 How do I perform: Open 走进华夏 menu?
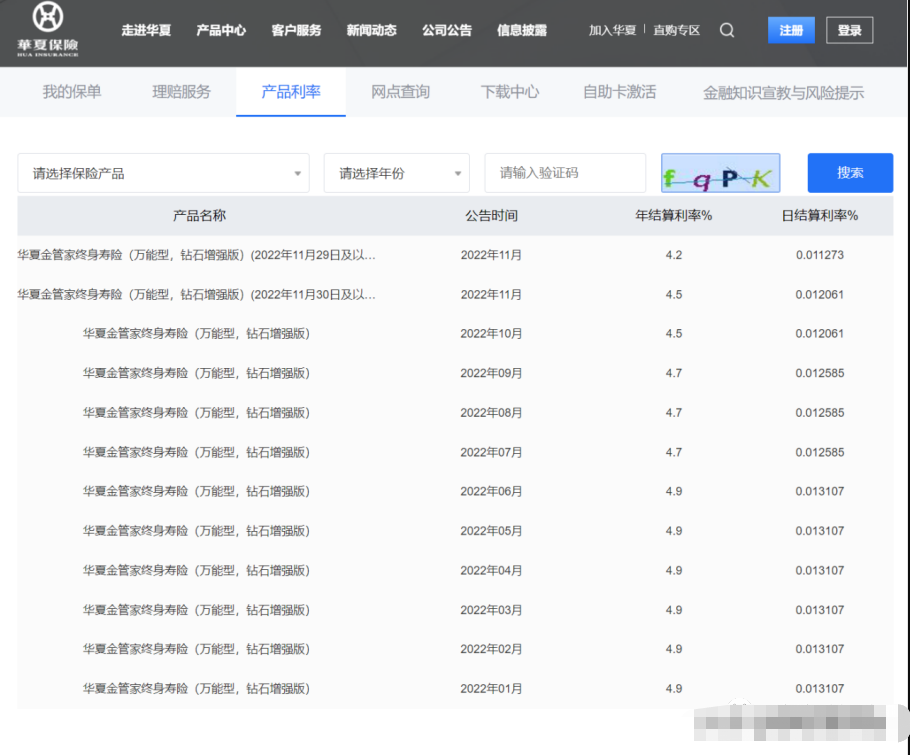tap(146, 30)
